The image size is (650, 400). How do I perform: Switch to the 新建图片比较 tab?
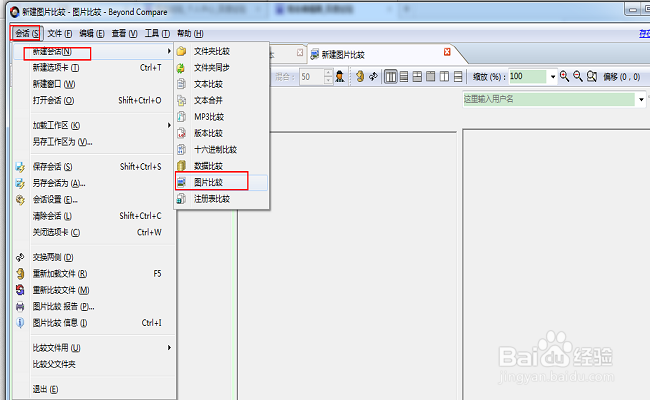(x=378, y=54)
